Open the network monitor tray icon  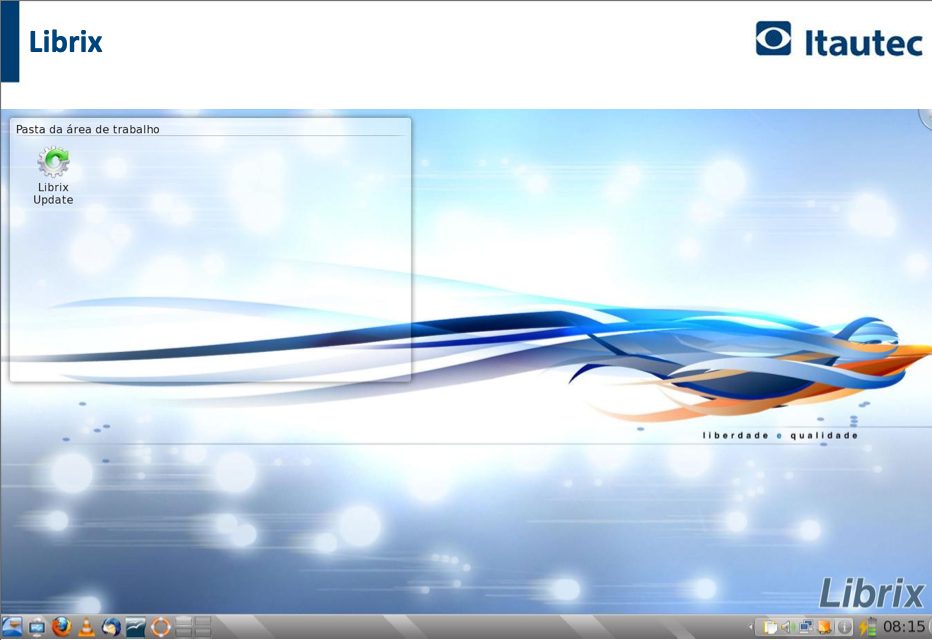pos(808,628)
